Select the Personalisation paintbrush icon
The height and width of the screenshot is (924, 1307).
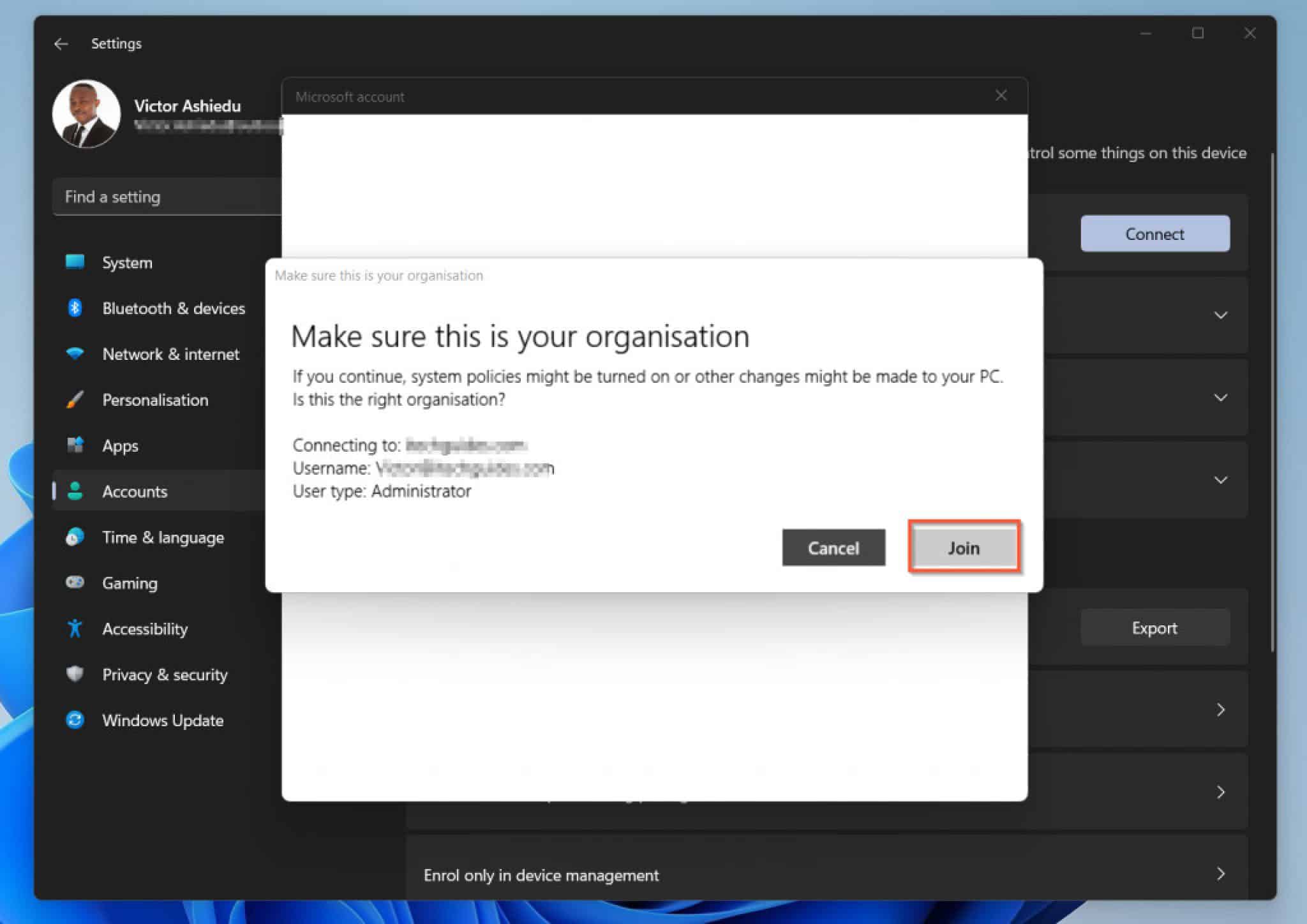click(x=75, y=400)
